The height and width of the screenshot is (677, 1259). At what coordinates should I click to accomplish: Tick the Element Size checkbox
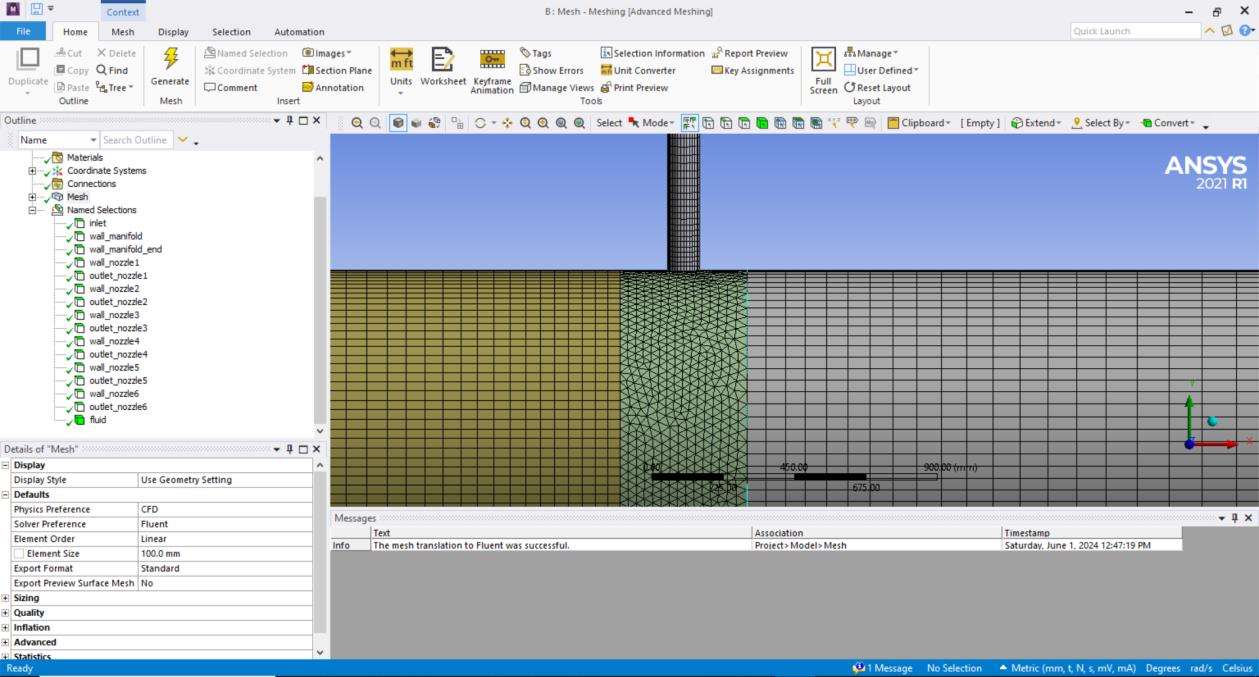coord(19,554)
